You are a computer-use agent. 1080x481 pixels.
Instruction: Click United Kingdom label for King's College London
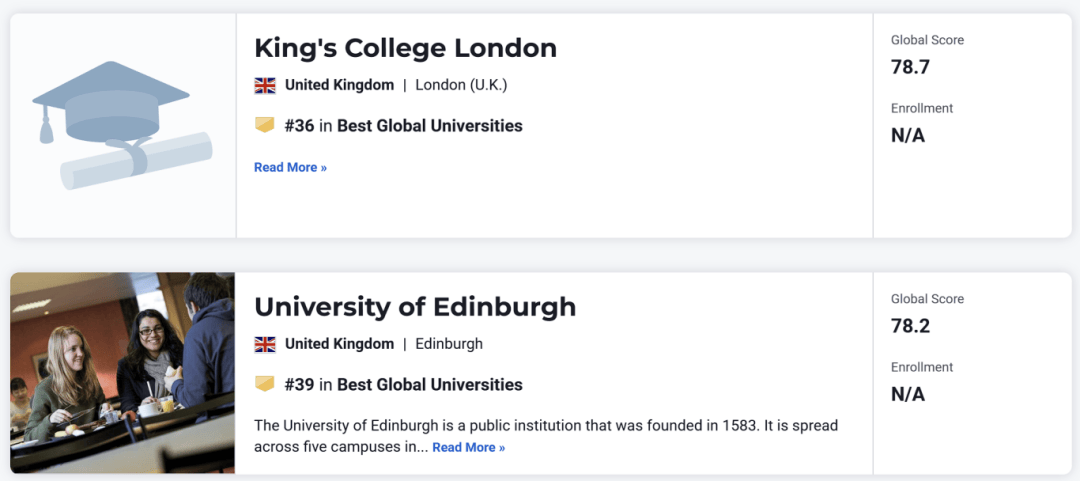coord(340,85)
